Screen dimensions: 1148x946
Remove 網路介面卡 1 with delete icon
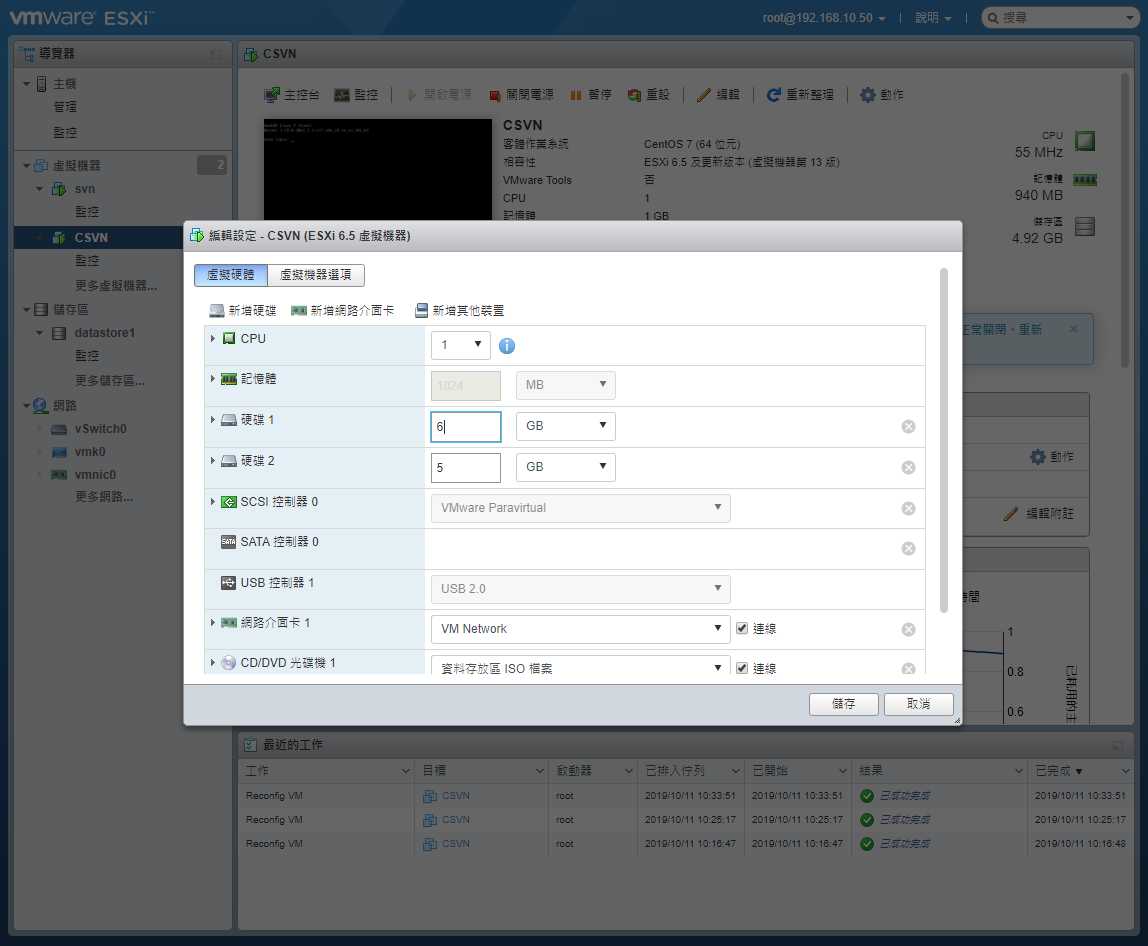click(x=909, y=630)
